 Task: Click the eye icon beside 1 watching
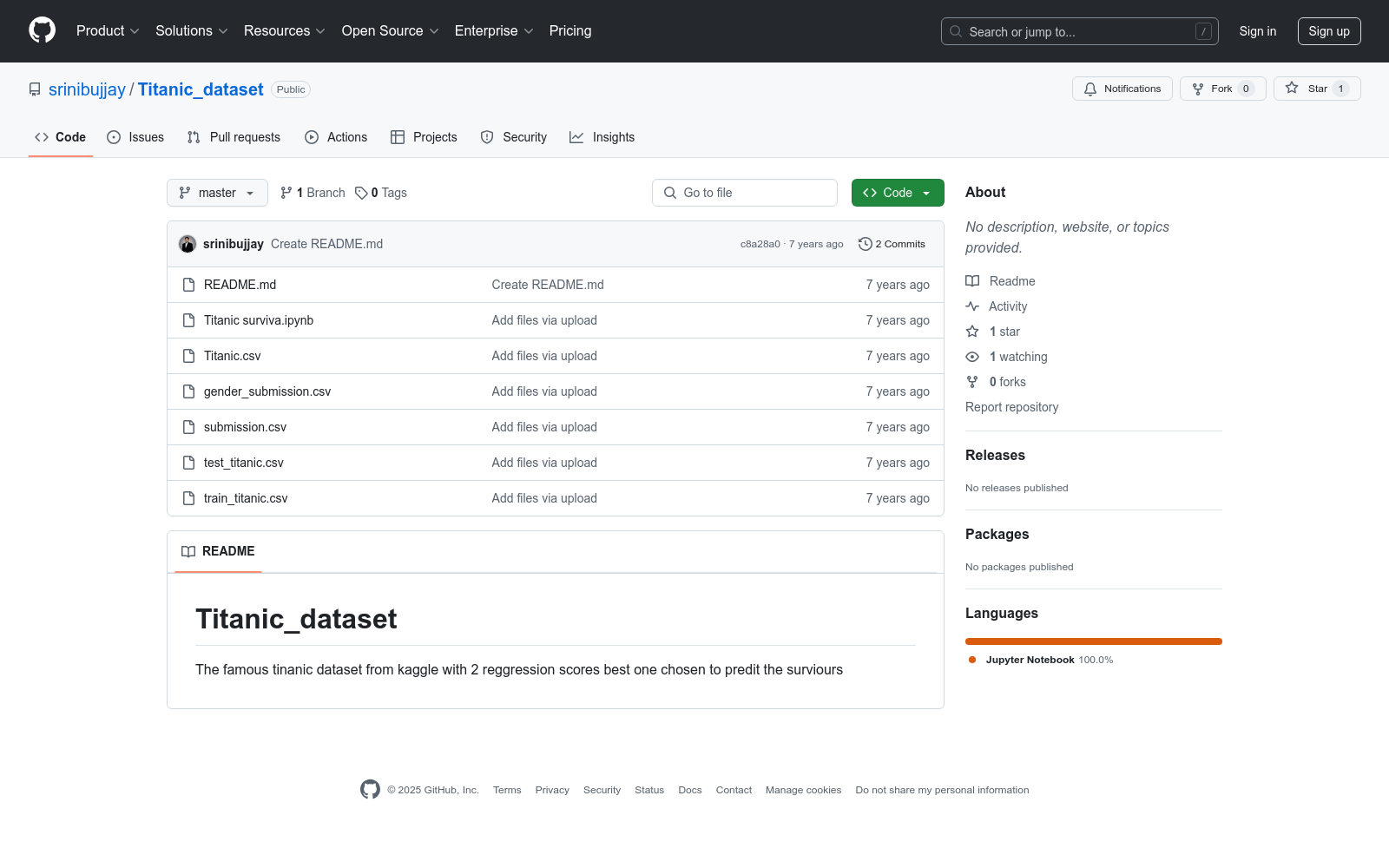972,357
